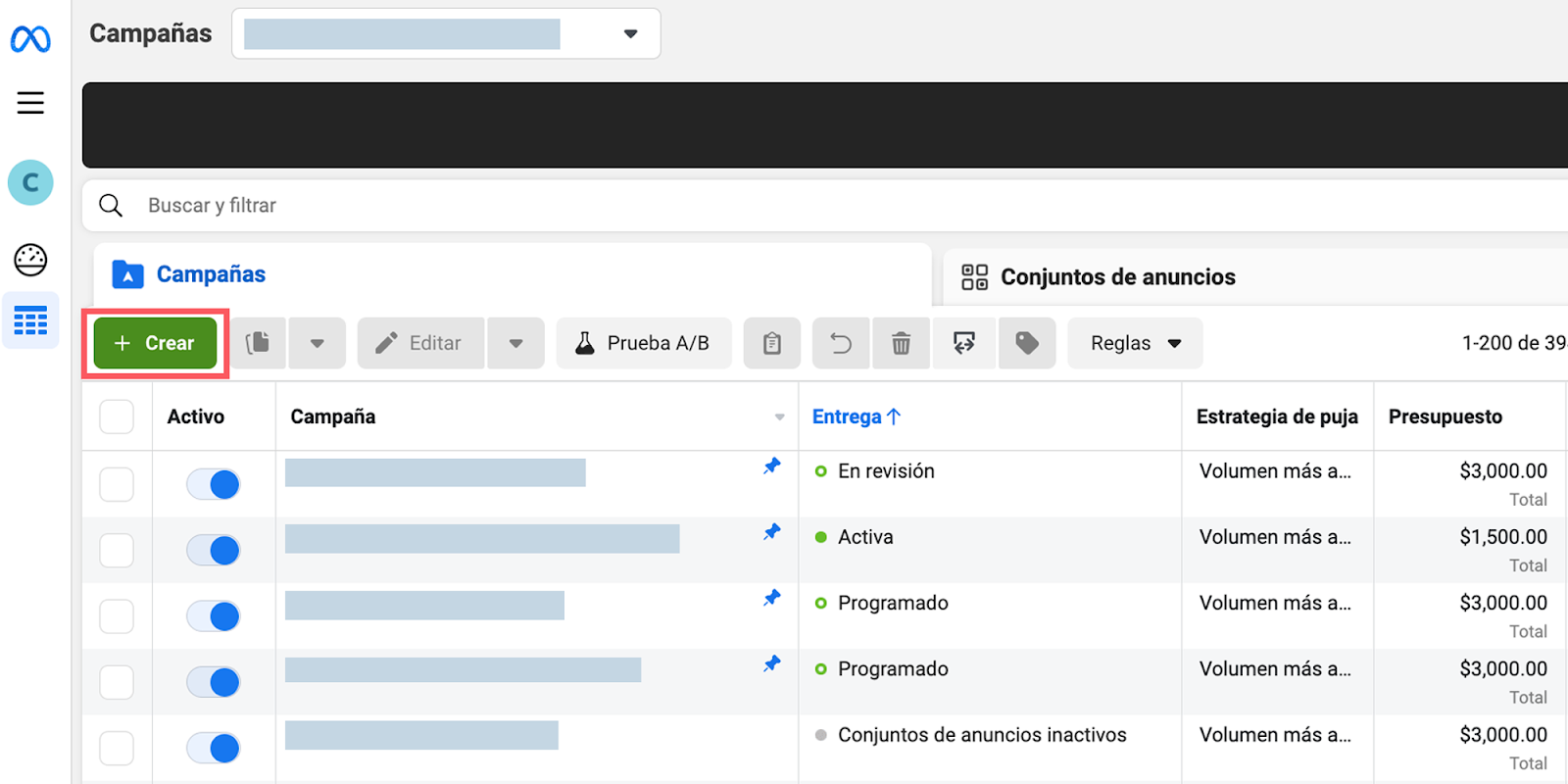Open the campaign name in Activa row
The width and height of the screenshot is (1568, 784).
tap(482, 538)
